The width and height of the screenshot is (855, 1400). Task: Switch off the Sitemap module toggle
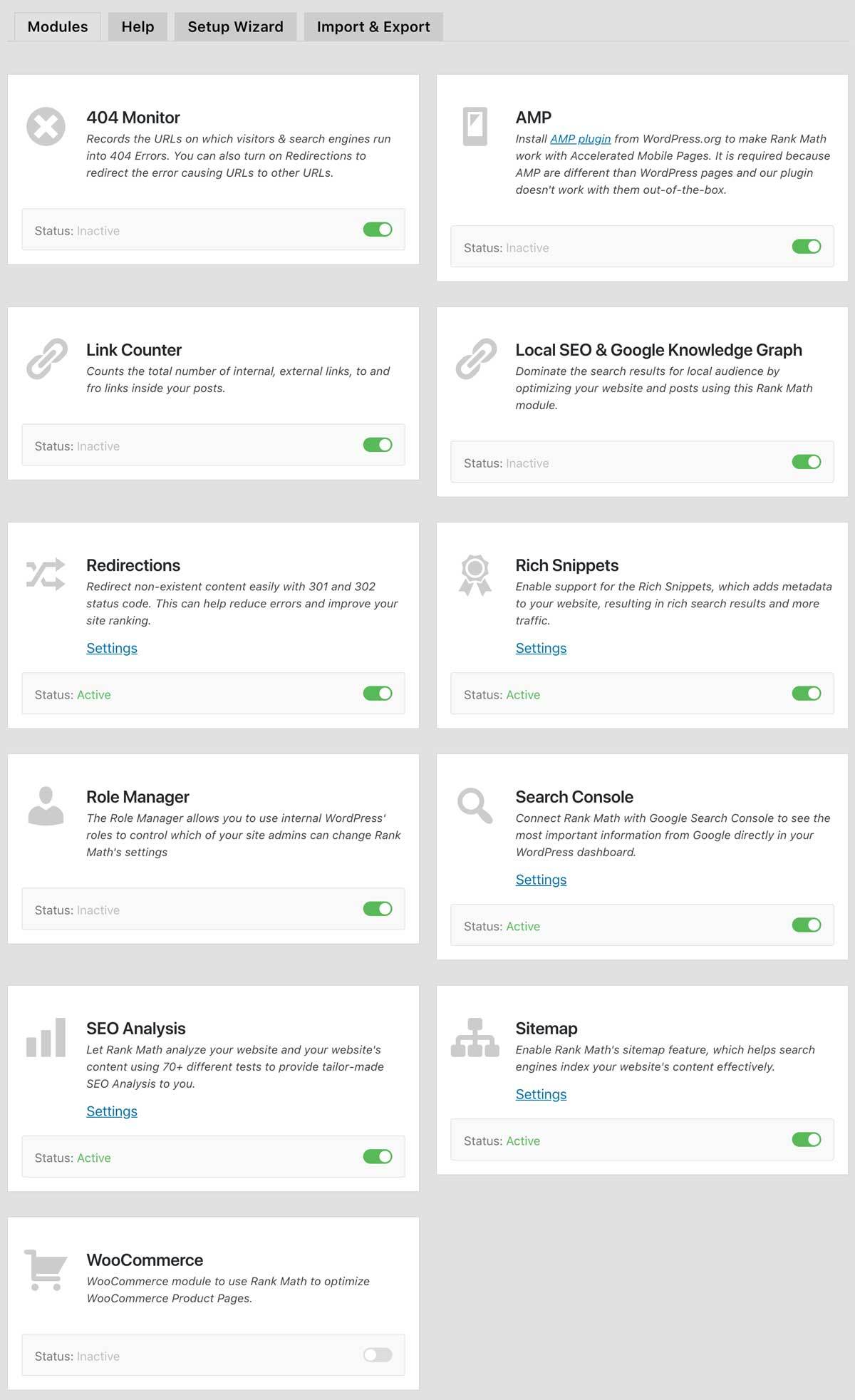pos(807,1140)
